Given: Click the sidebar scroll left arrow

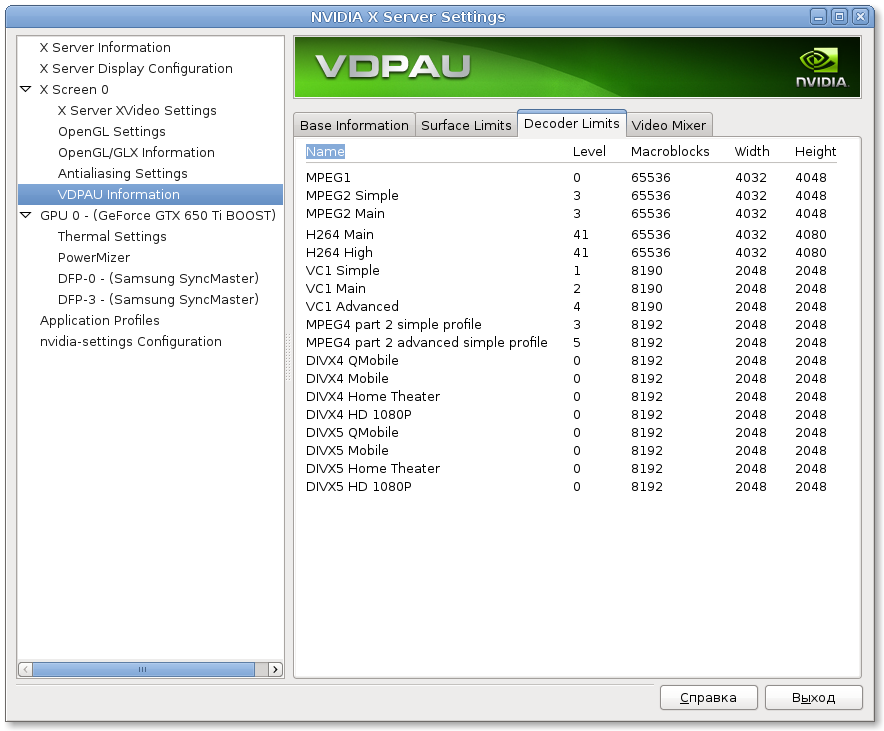Looking at the screenshot, I should [25, 669].
